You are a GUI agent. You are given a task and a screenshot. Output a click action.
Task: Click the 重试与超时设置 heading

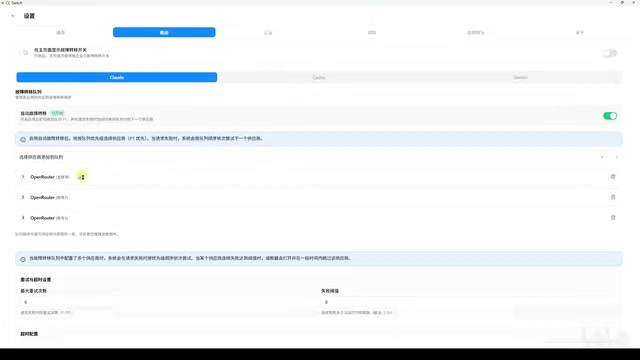point(36,280)
